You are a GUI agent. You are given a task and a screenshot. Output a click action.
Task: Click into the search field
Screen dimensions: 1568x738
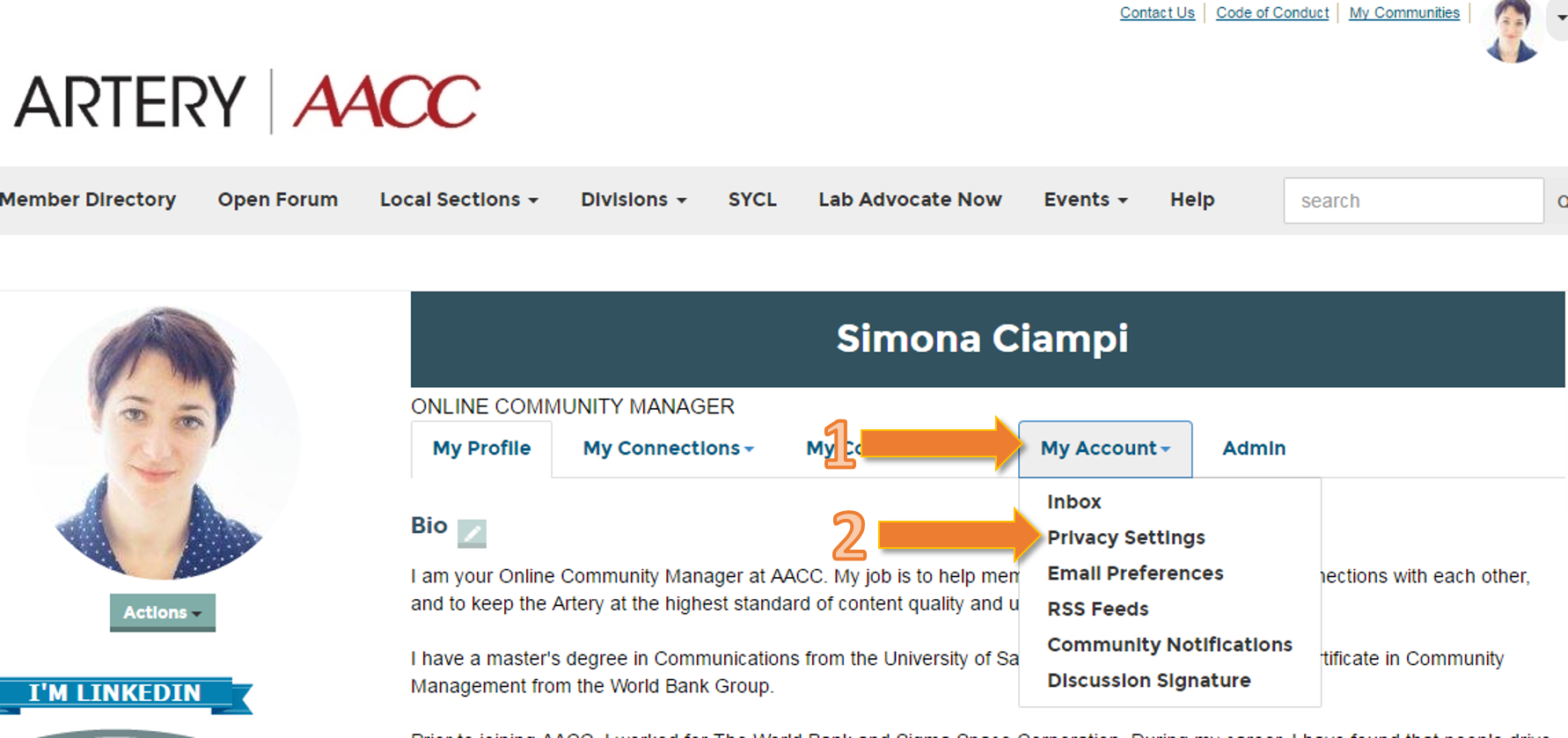tap(1412, 201)
